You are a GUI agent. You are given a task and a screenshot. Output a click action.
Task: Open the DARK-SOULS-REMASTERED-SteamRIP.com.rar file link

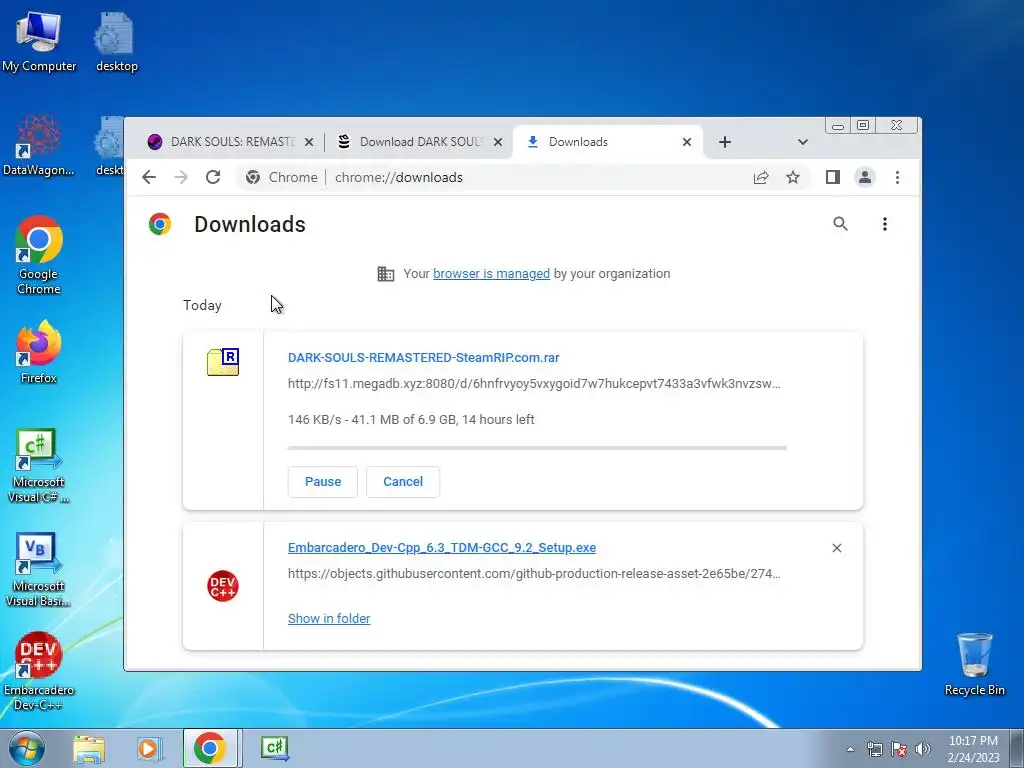423,357
